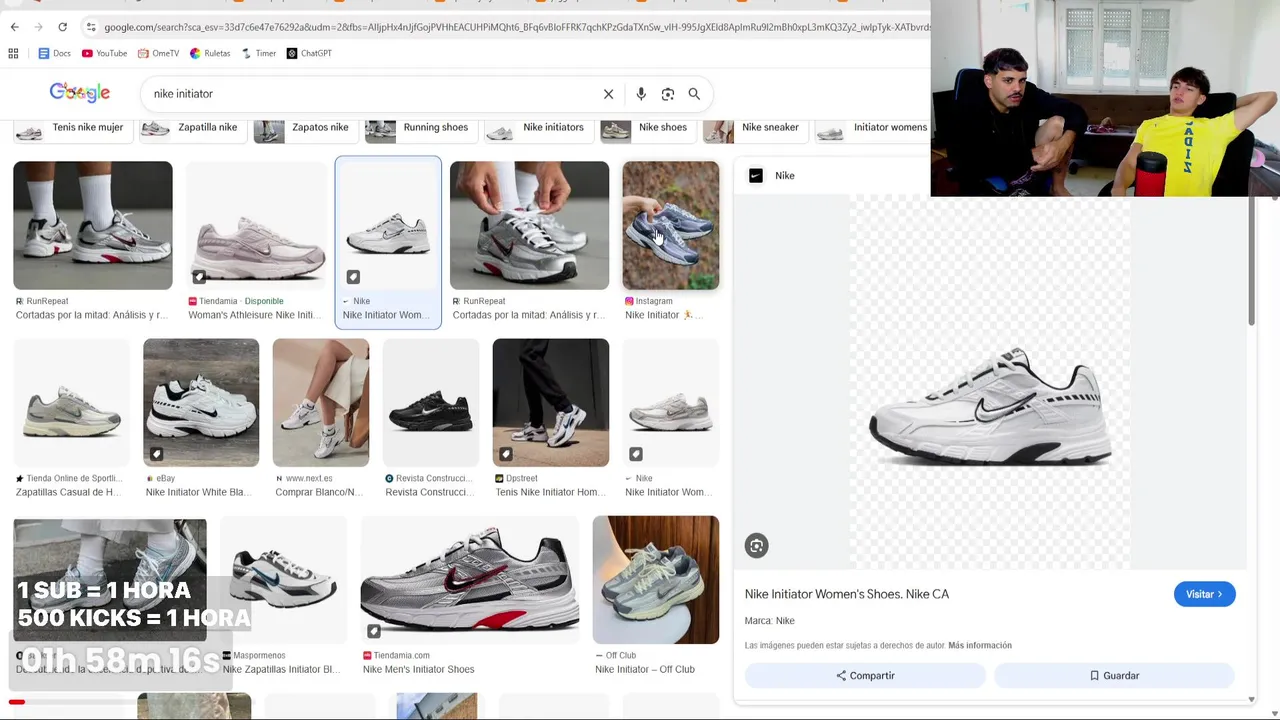The image size is (1280, 720).
Task: Click the Visitar button
Action: click(x=1204, y=594)
